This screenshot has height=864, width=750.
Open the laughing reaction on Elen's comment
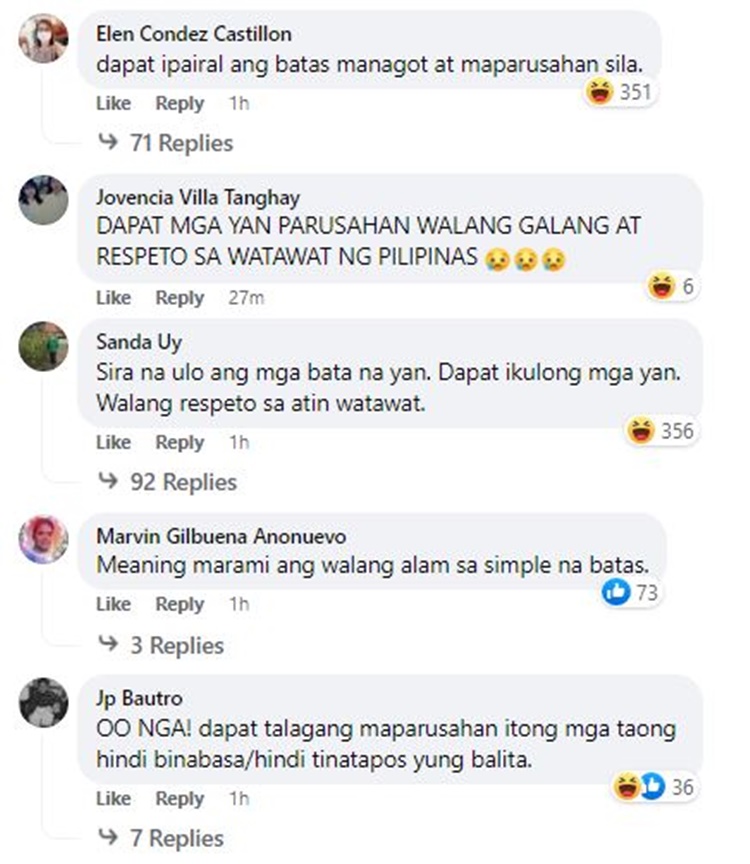[x=619, y=91]
